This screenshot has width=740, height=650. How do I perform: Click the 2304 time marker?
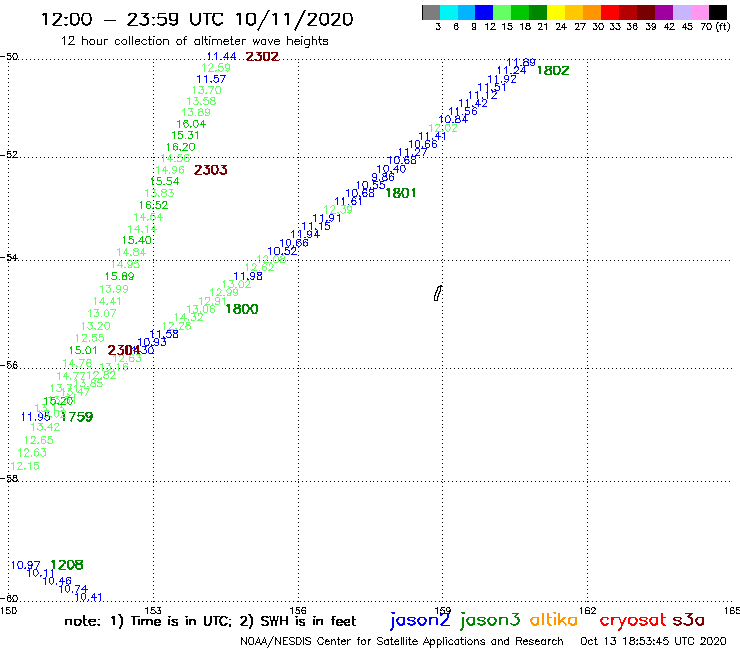click(124, 350)
